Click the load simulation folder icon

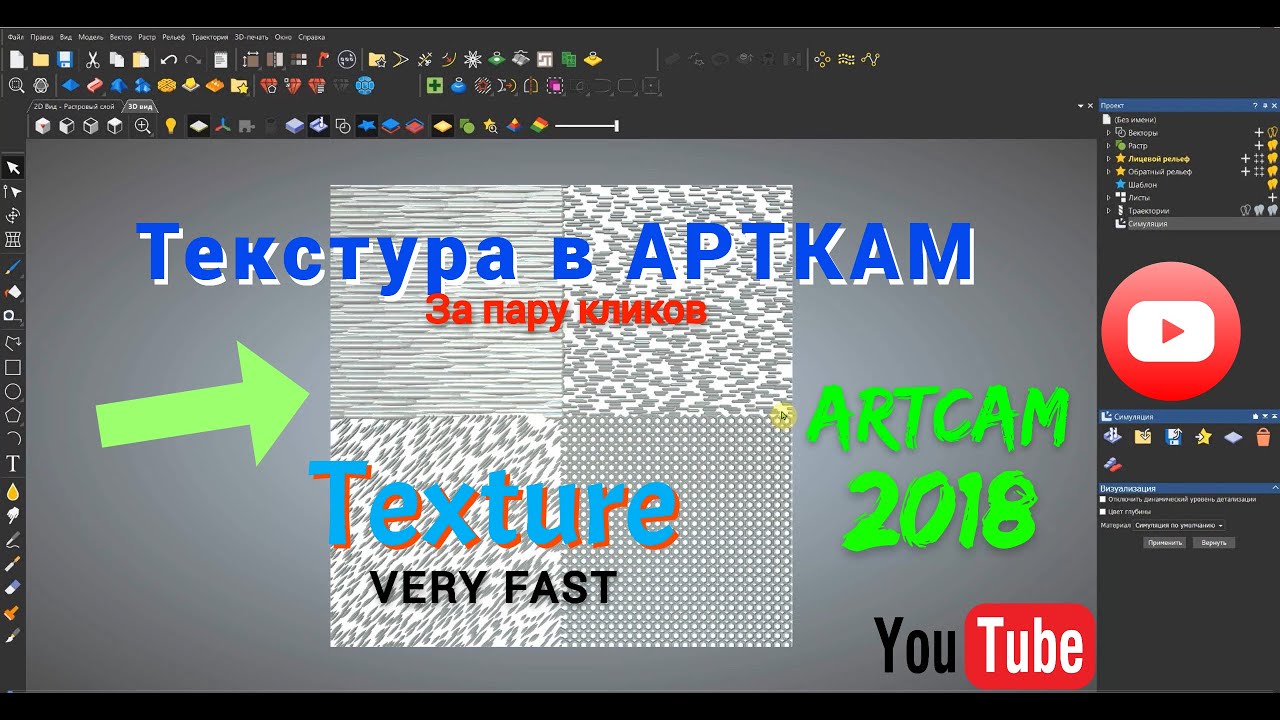(1143, 437)
